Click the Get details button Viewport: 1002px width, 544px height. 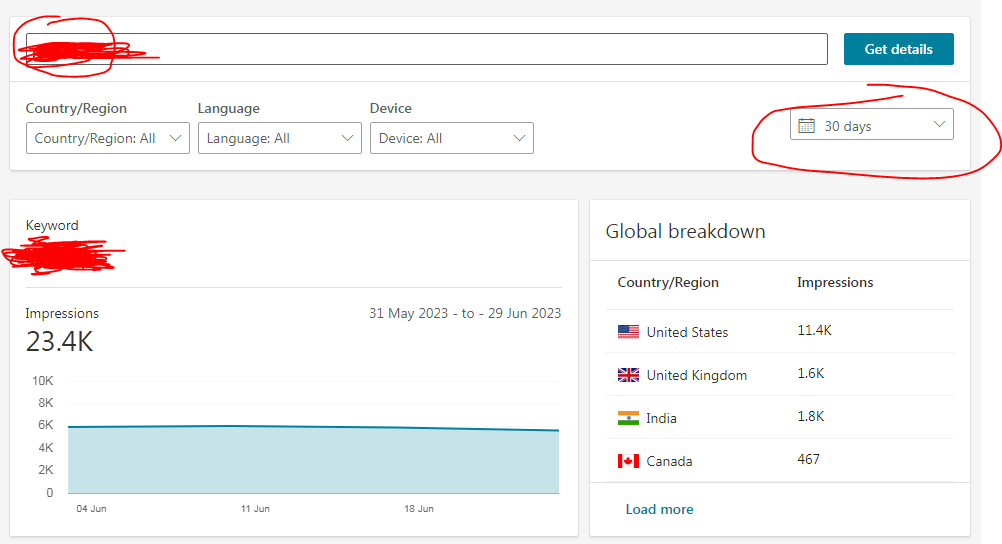pos(898,49)
